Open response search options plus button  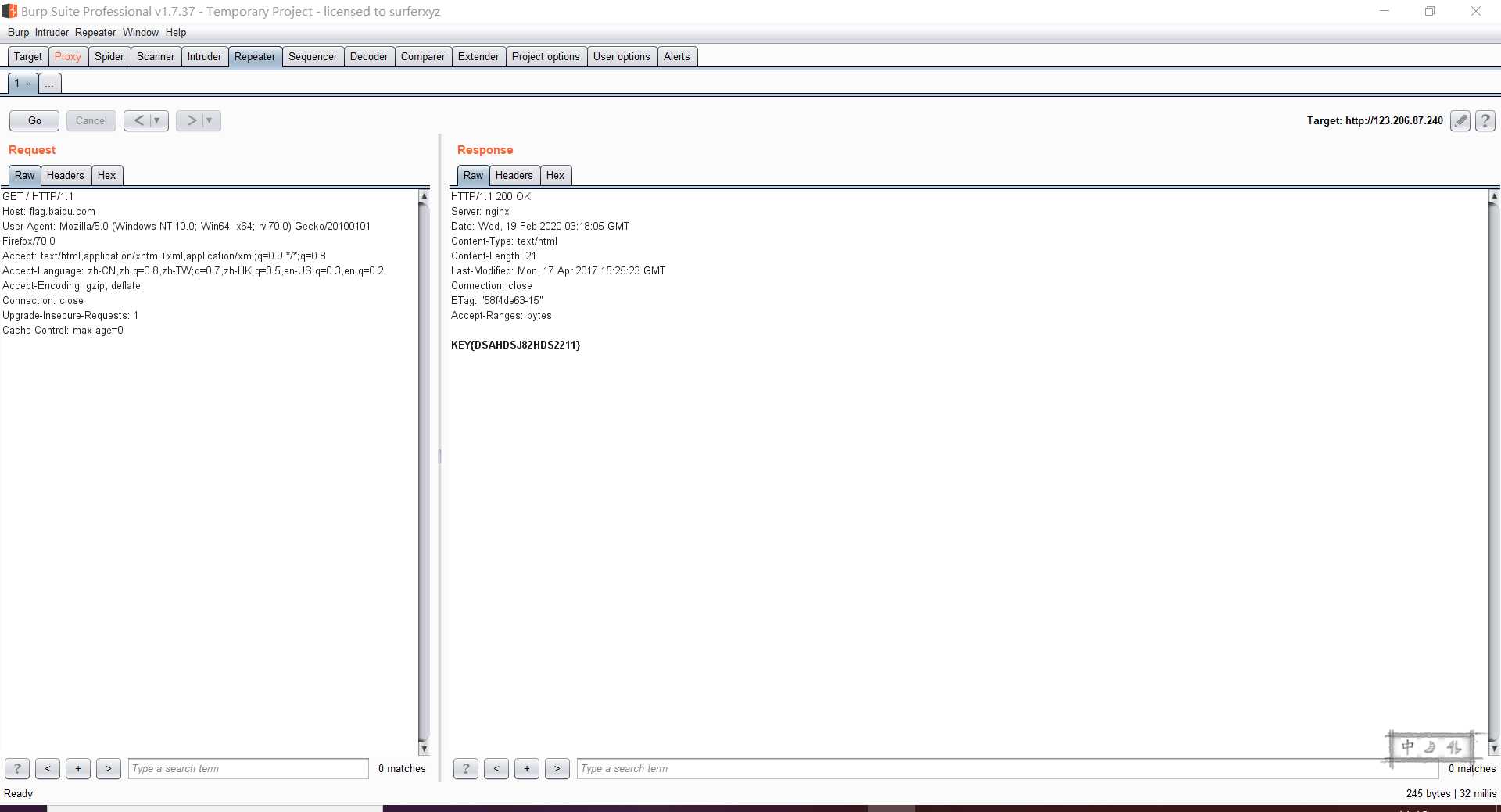point(527,769)
